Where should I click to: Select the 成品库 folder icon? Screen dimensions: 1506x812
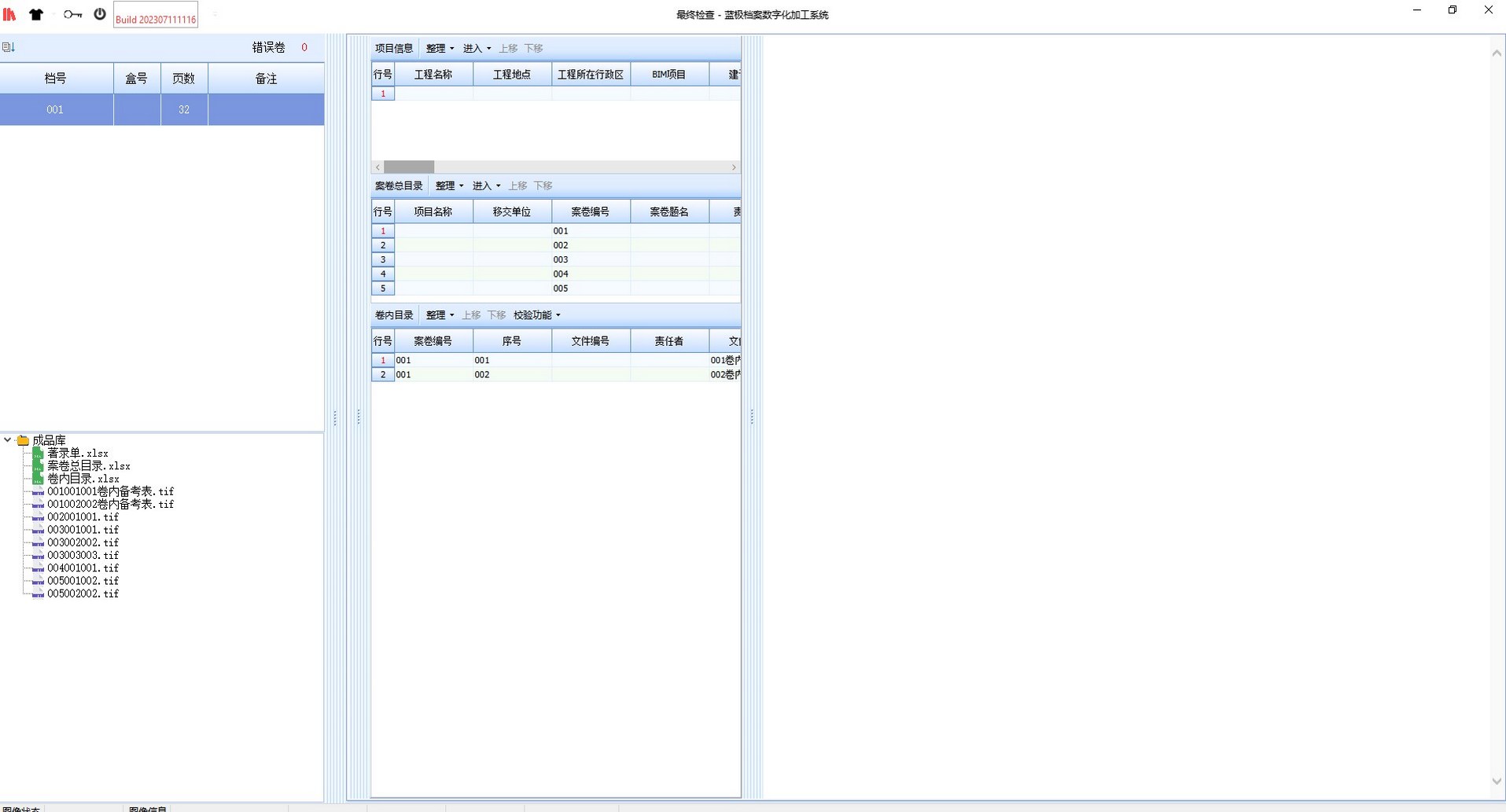(x=24, y=440)
